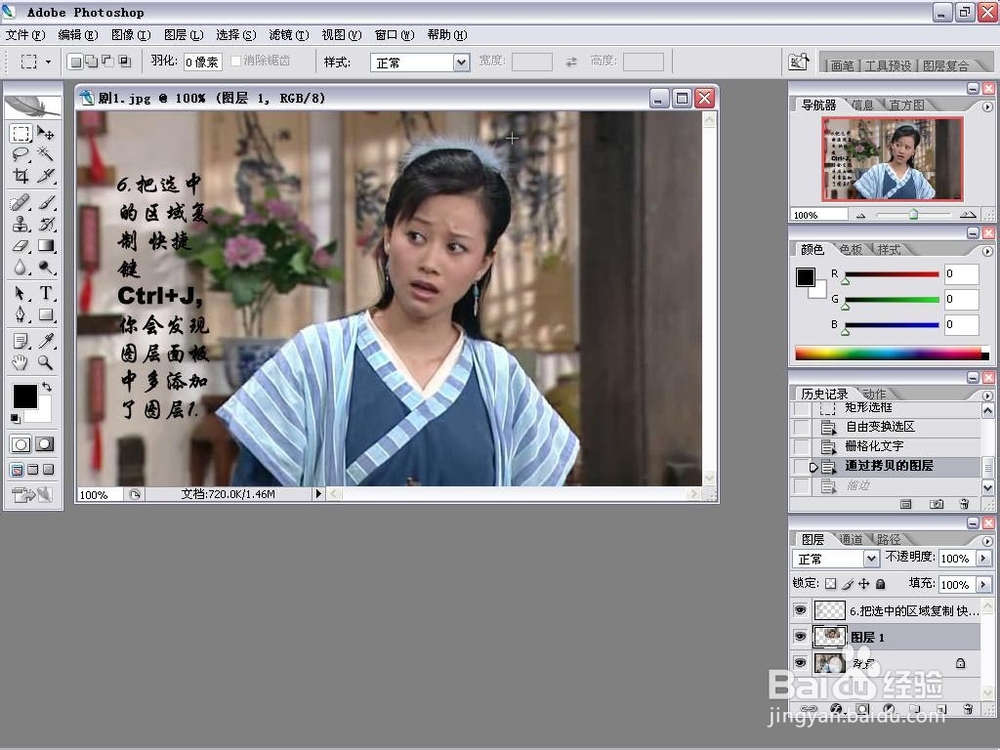Screen dimensions: 1000x750
Task: Open the 滤镜 menu
Action: pos(288,34)
